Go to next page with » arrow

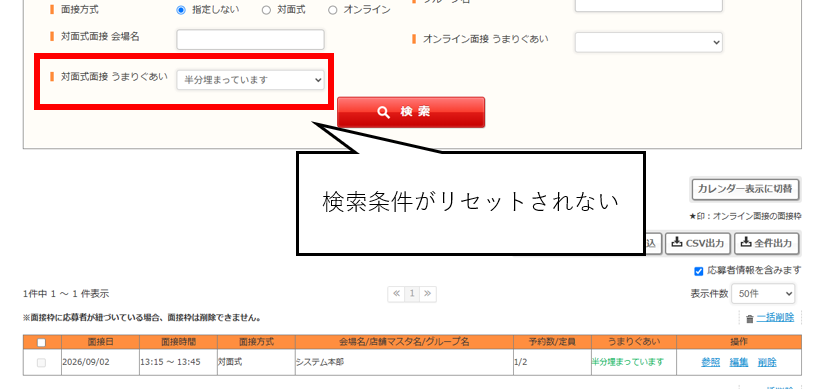428,293
